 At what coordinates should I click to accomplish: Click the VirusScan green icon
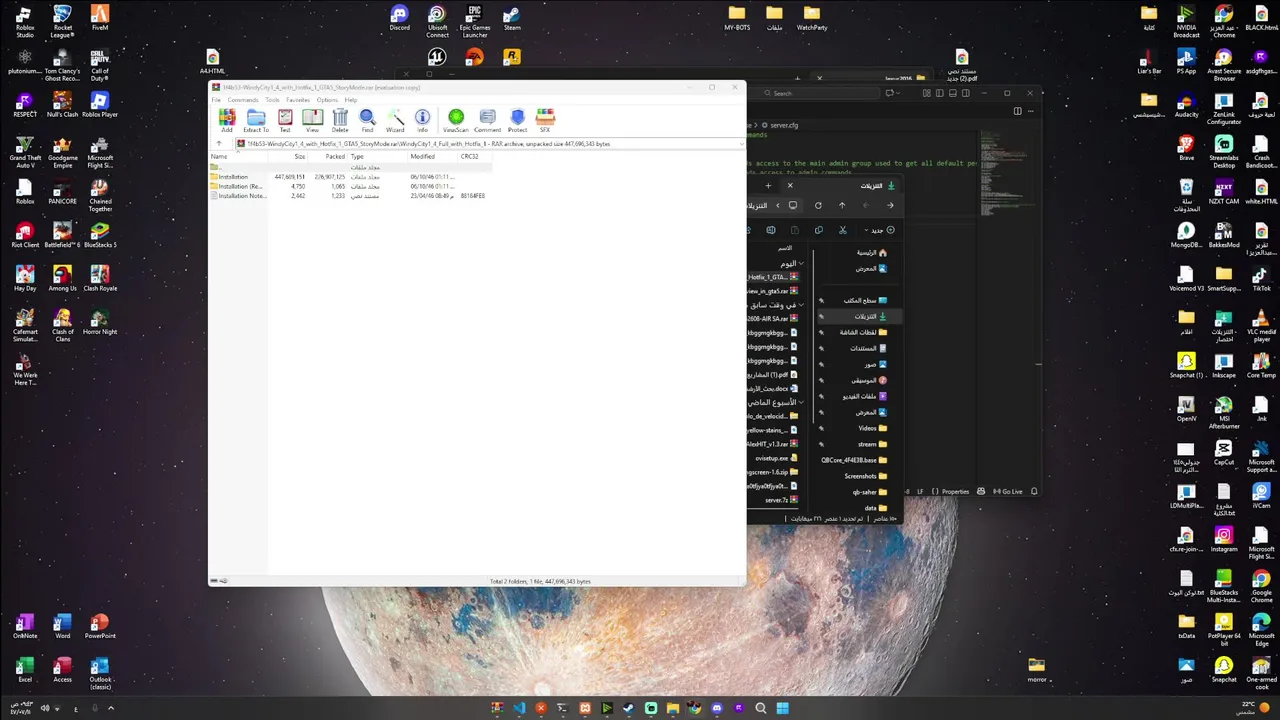(456, 121)
